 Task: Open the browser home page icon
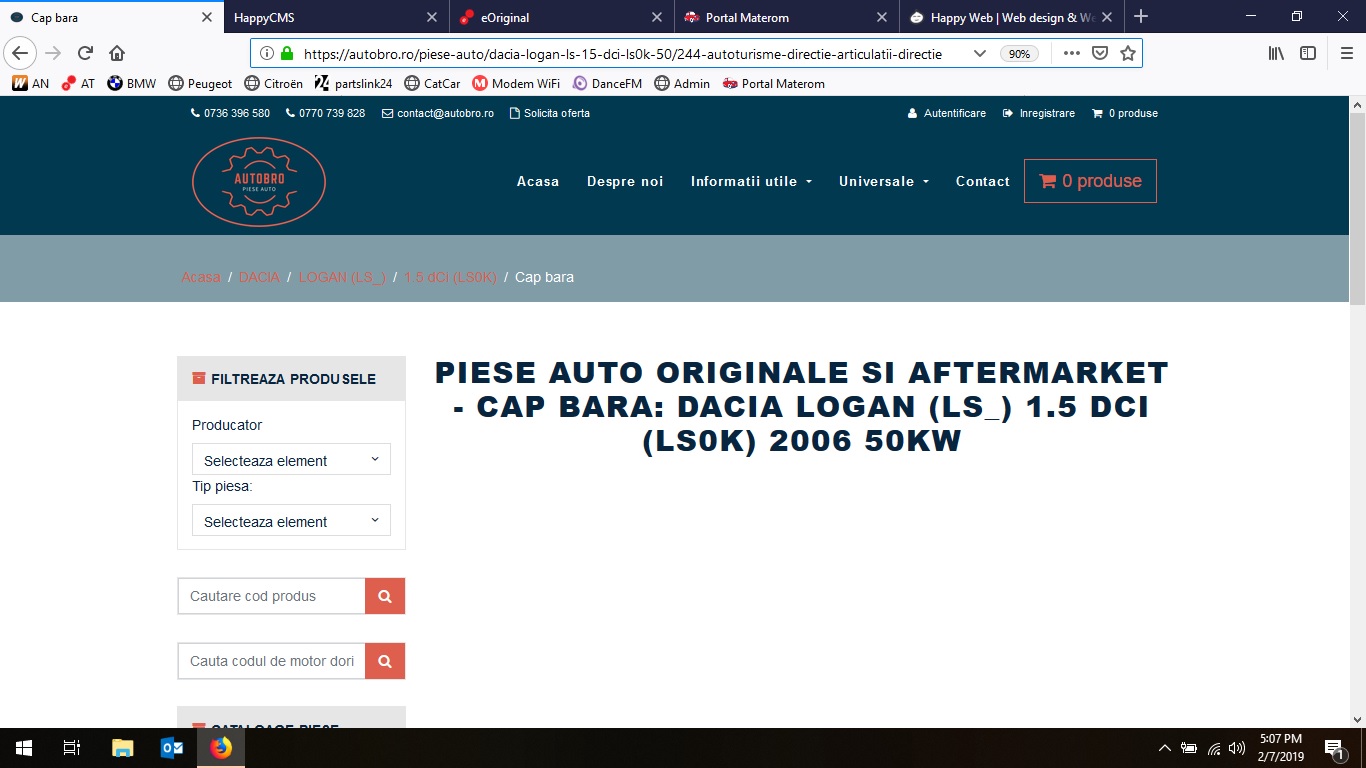117,53
